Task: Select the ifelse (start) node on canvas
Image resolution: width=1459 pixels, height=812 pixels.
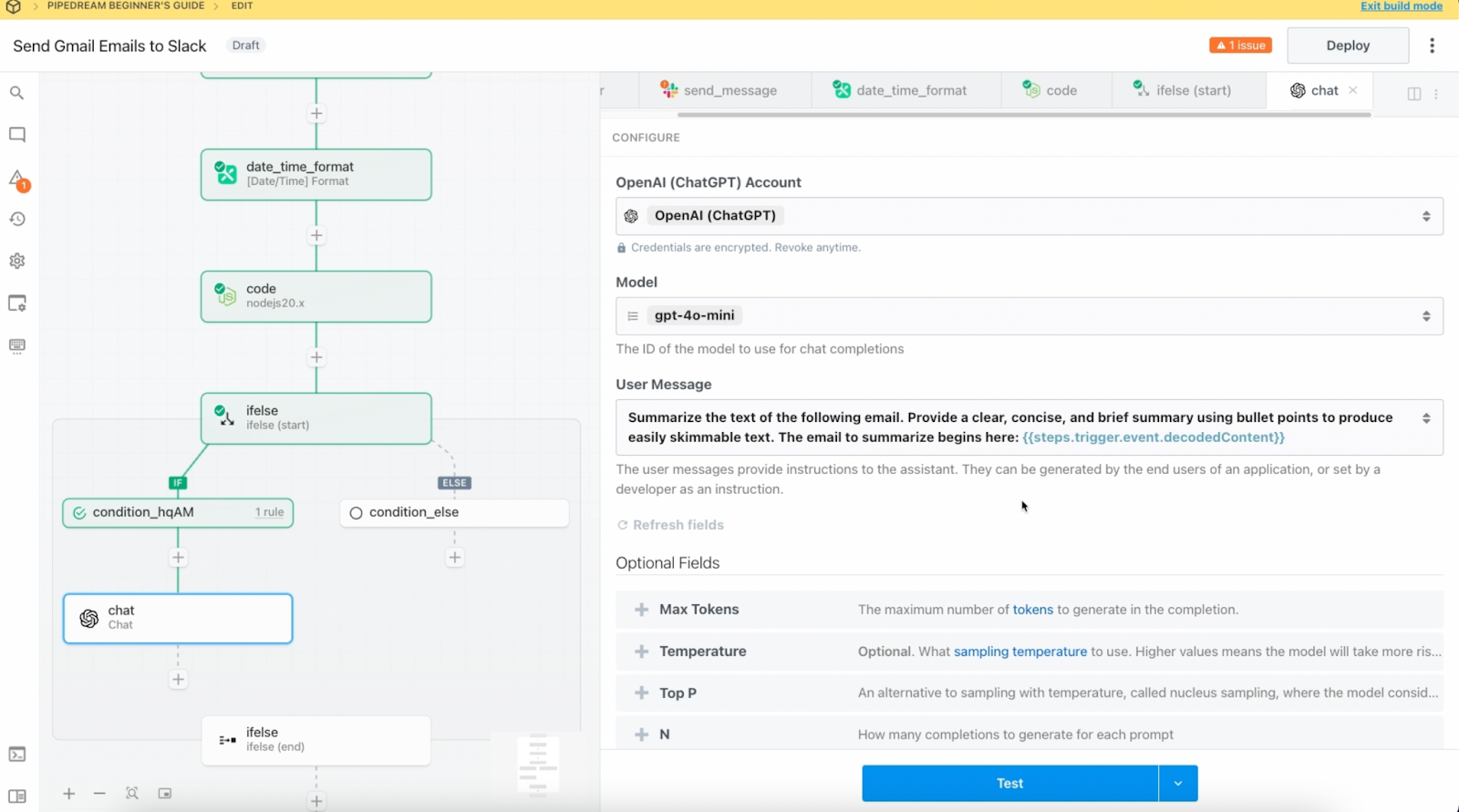Action: point(316,418)
